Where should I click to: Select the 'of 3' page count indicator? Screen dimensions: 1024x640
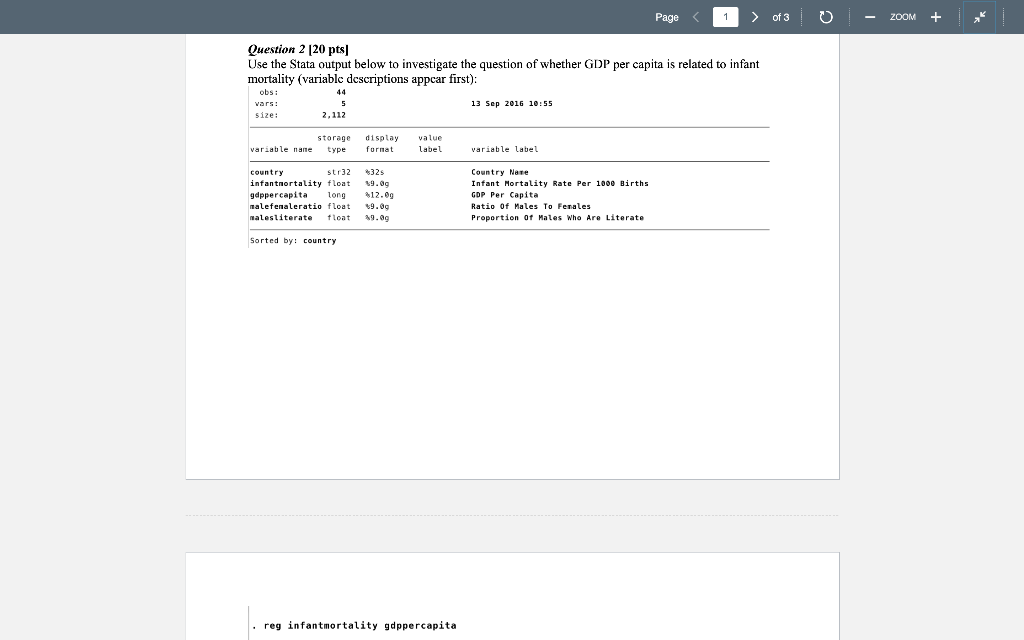click(x=779, y=17)
